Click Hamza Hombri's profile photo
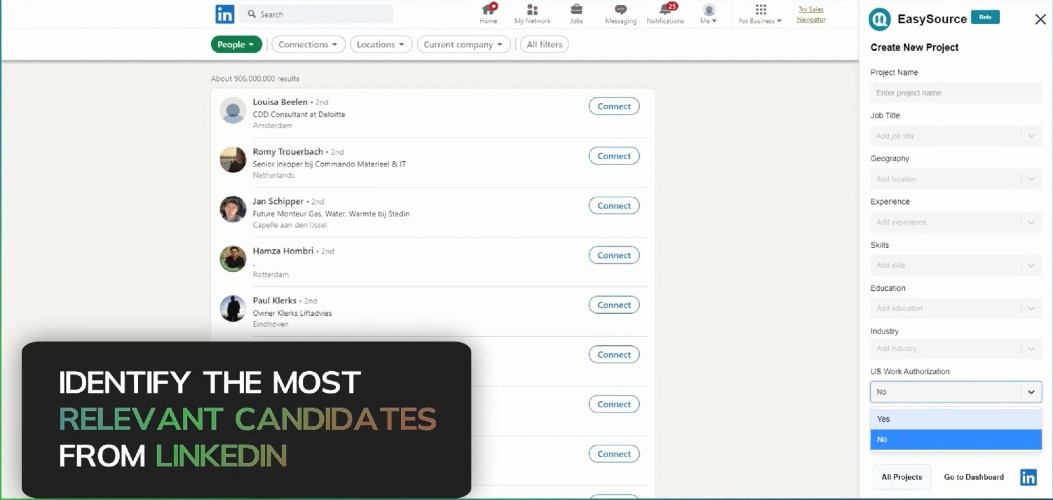 click(x=233, y=259)
